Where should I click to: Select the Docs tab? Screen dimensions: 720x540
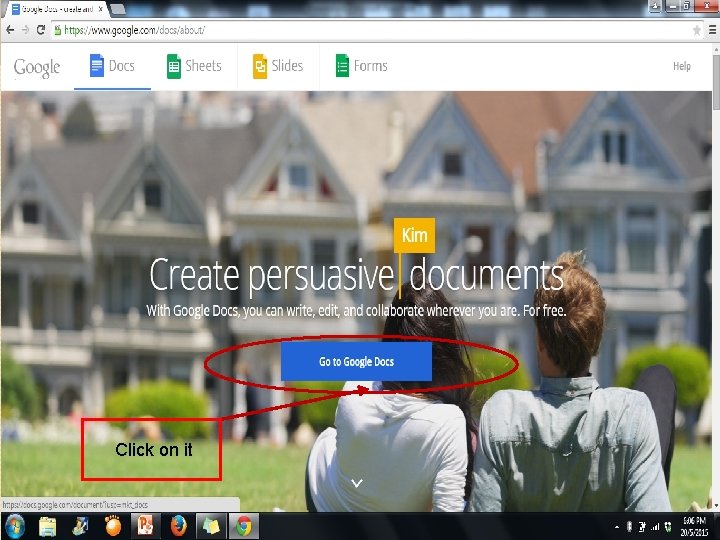(112, 66)
